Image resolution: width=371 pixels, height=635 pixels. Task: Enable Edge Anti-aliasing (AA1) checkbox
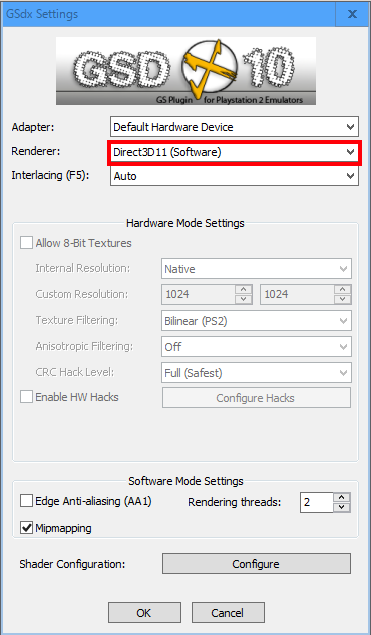coord(27,501)
